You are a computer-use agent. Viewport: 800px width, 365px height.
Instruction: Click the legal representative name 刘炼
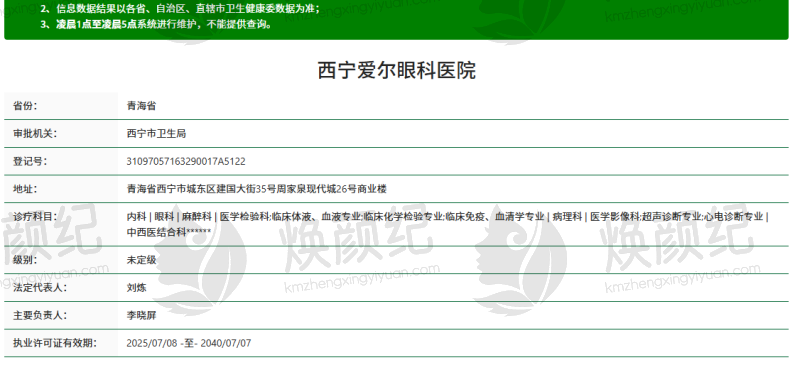click(136, 287)
